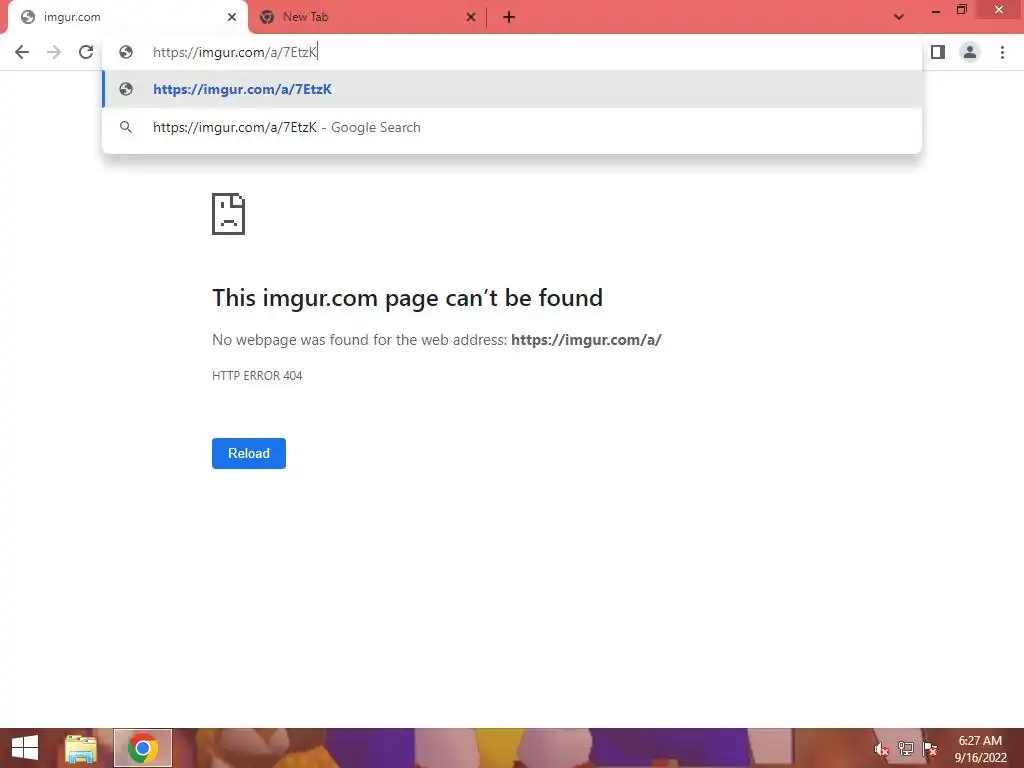The height and width of the screenshot is (768, 1024).
Task: Click the globe icon beside the URL suggestion
Action: pos(126,89)
